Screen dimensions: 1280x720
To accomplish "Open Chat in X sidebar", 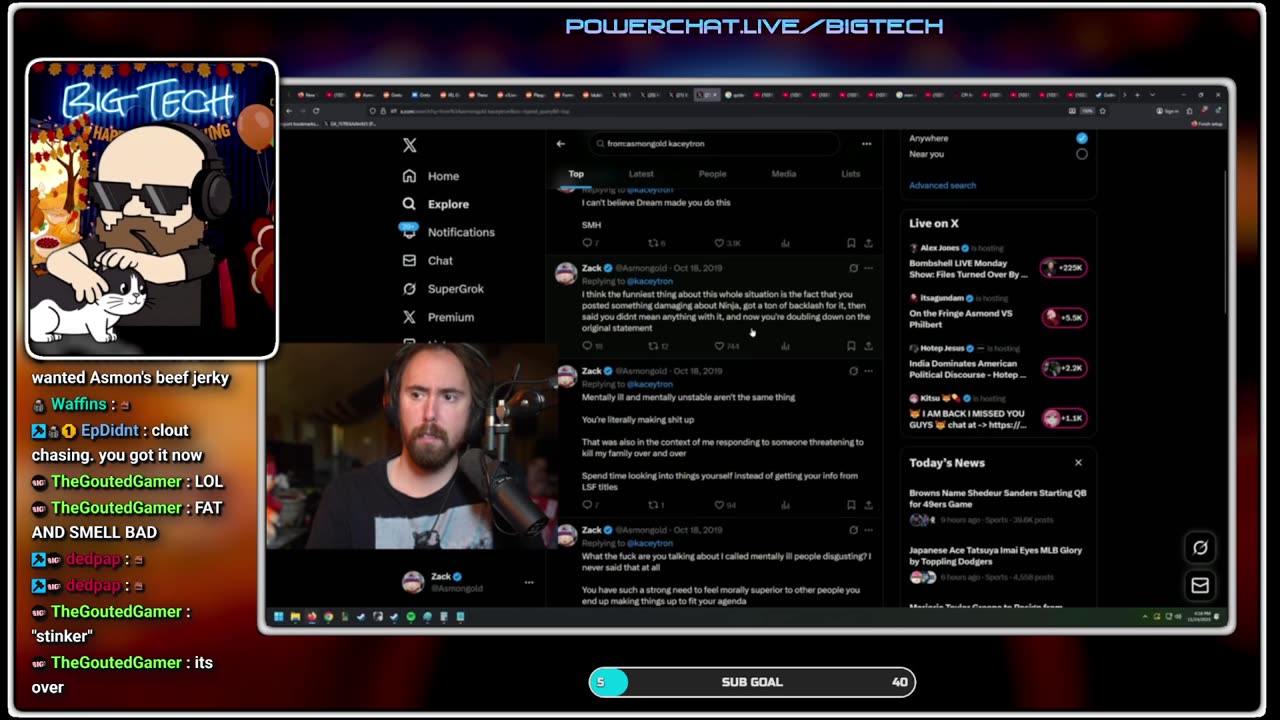I will coord(427,260).
